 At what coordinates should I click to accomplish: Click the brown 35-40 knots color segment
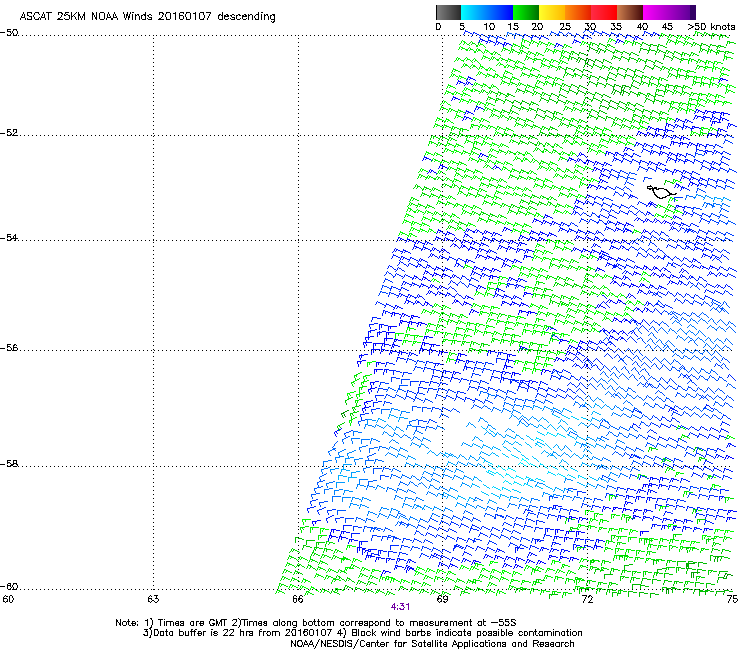tap(630, 12)
